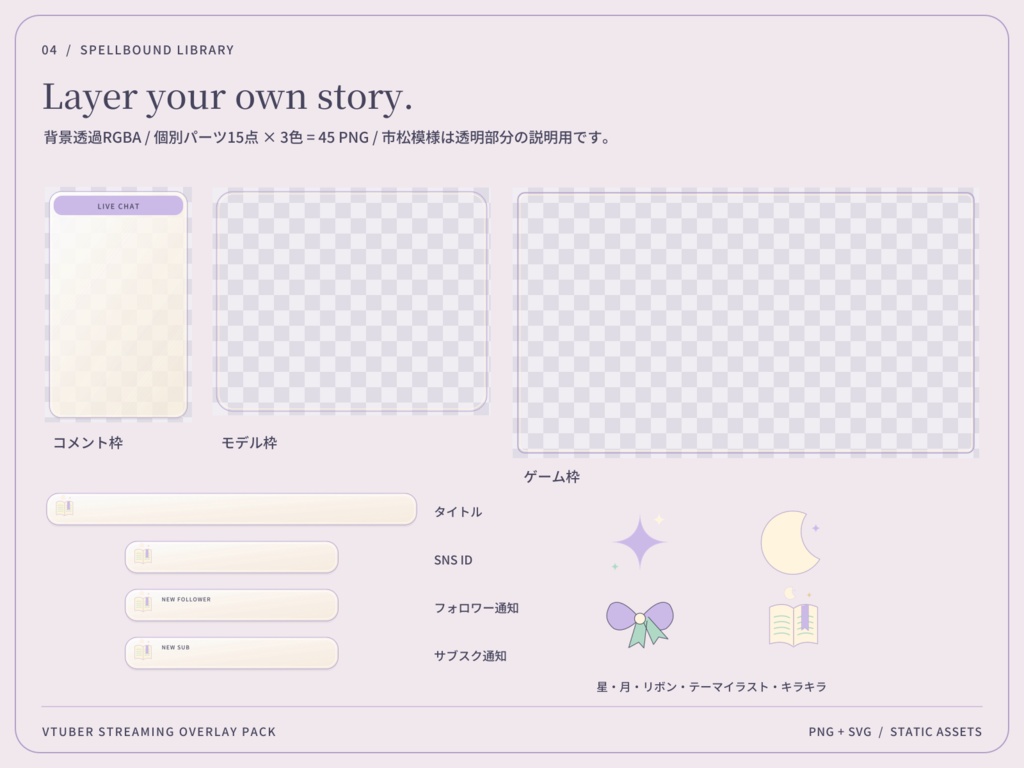Viewport: 1024px width, 768px height.
Task: Click the purple ribbon bow illustration
Action: pyautogui.click(x=640, y=624)
